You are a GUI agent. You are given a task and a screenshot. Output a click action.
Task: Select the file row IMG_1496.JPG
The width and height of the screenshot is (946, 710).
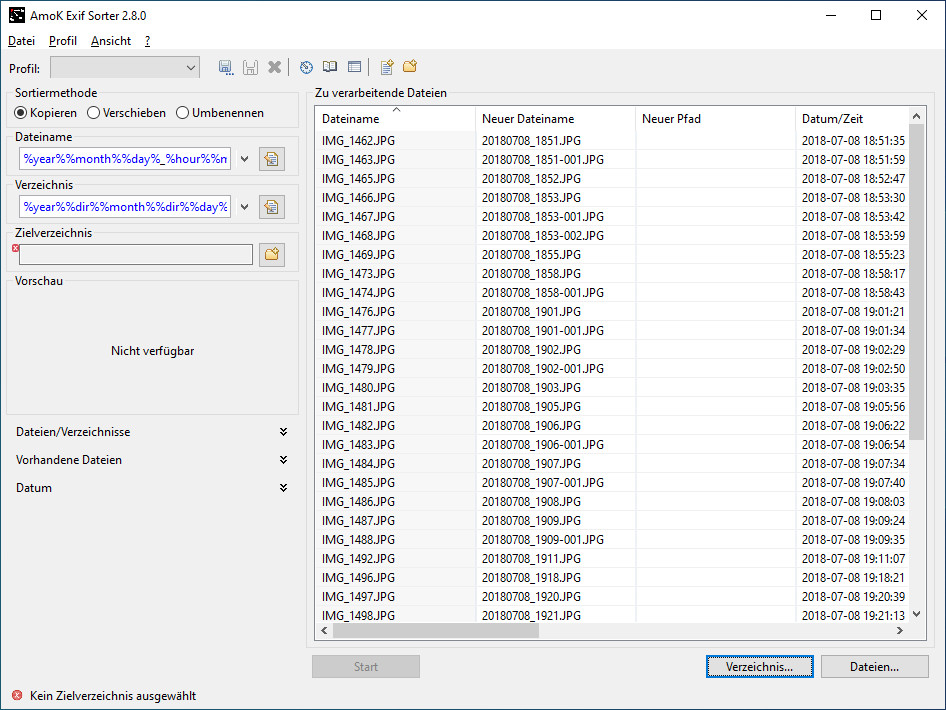612,578
